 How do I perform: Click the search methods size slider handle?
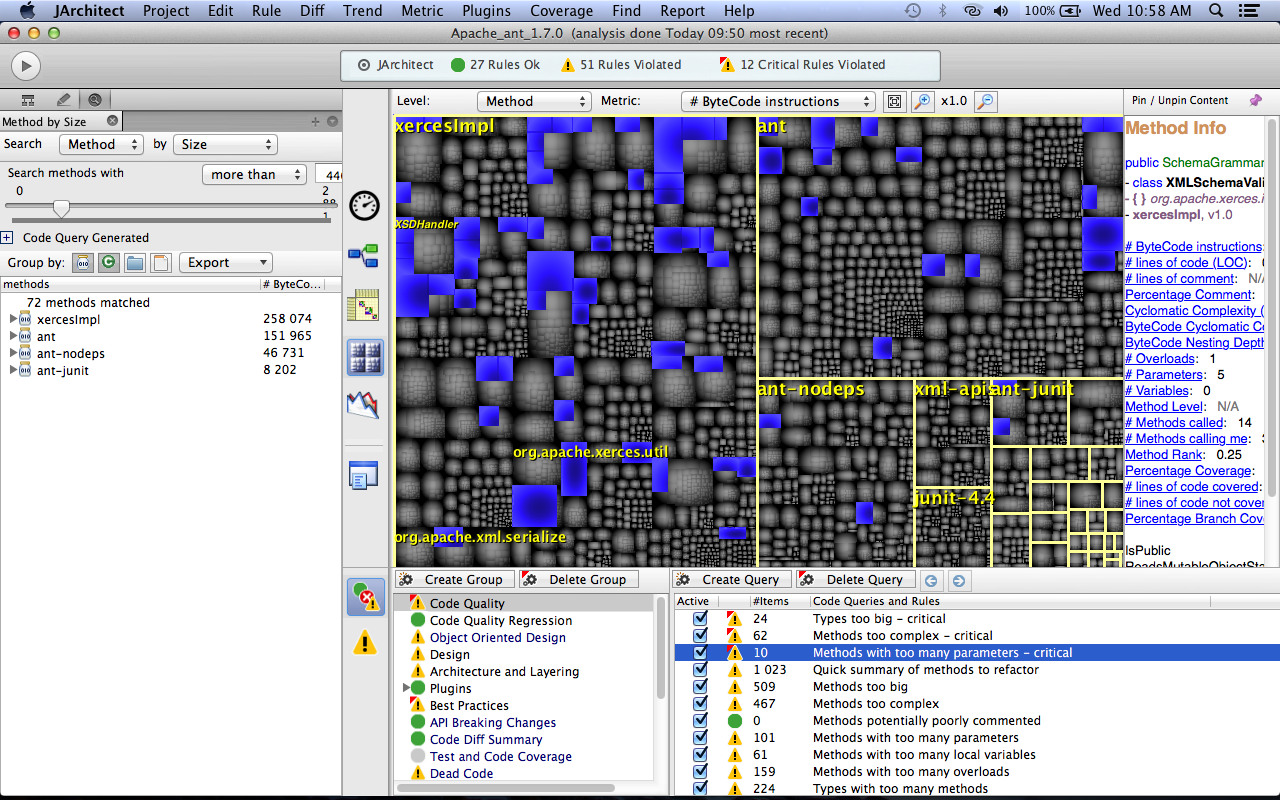click(61, 208)
